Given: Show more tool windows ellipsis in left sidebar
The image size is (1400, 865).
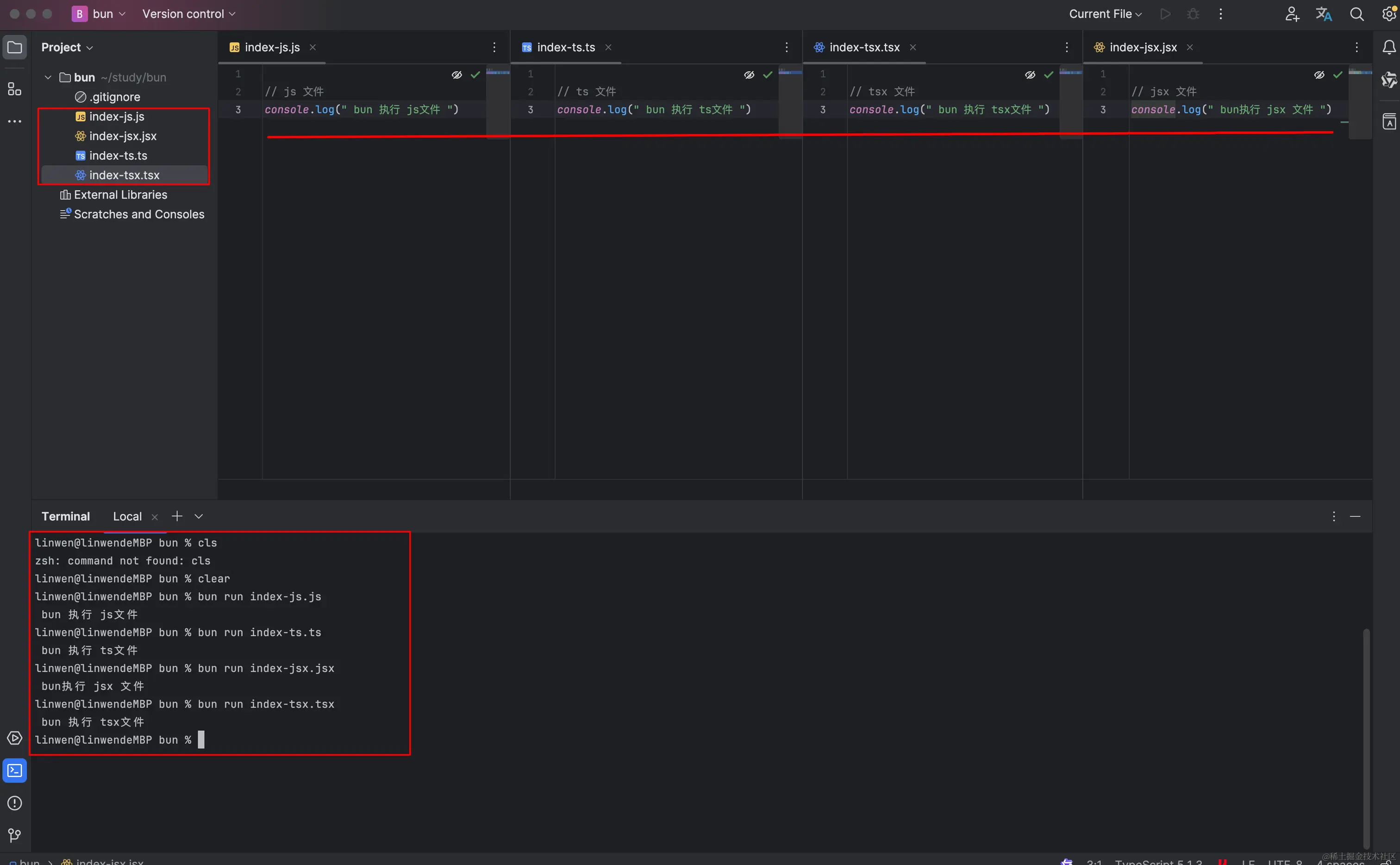Looking at the screenshot, I should pyautogui.click(x=15, y=121).
